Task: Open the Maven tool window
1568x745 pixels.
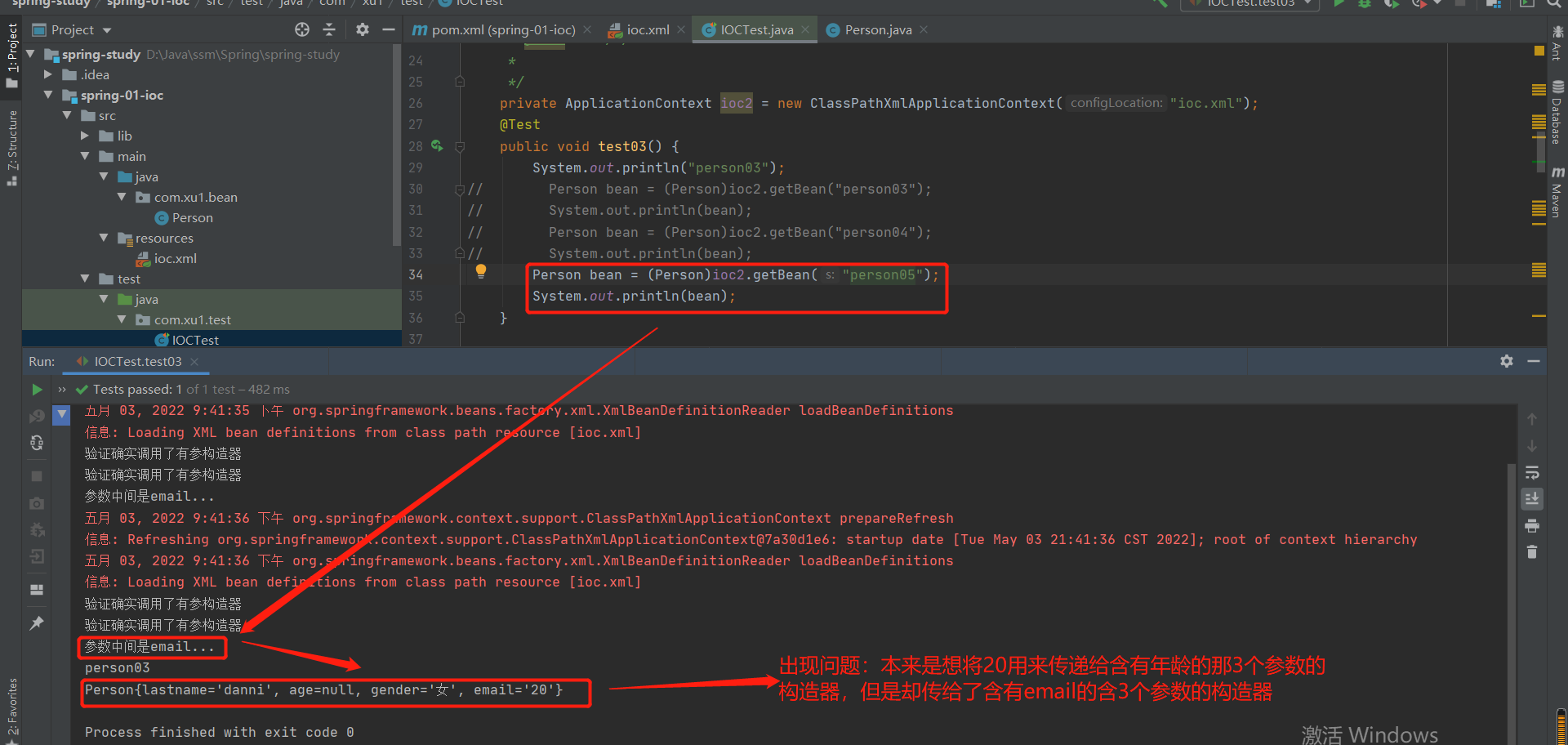Action: (x=1557, y=193)
